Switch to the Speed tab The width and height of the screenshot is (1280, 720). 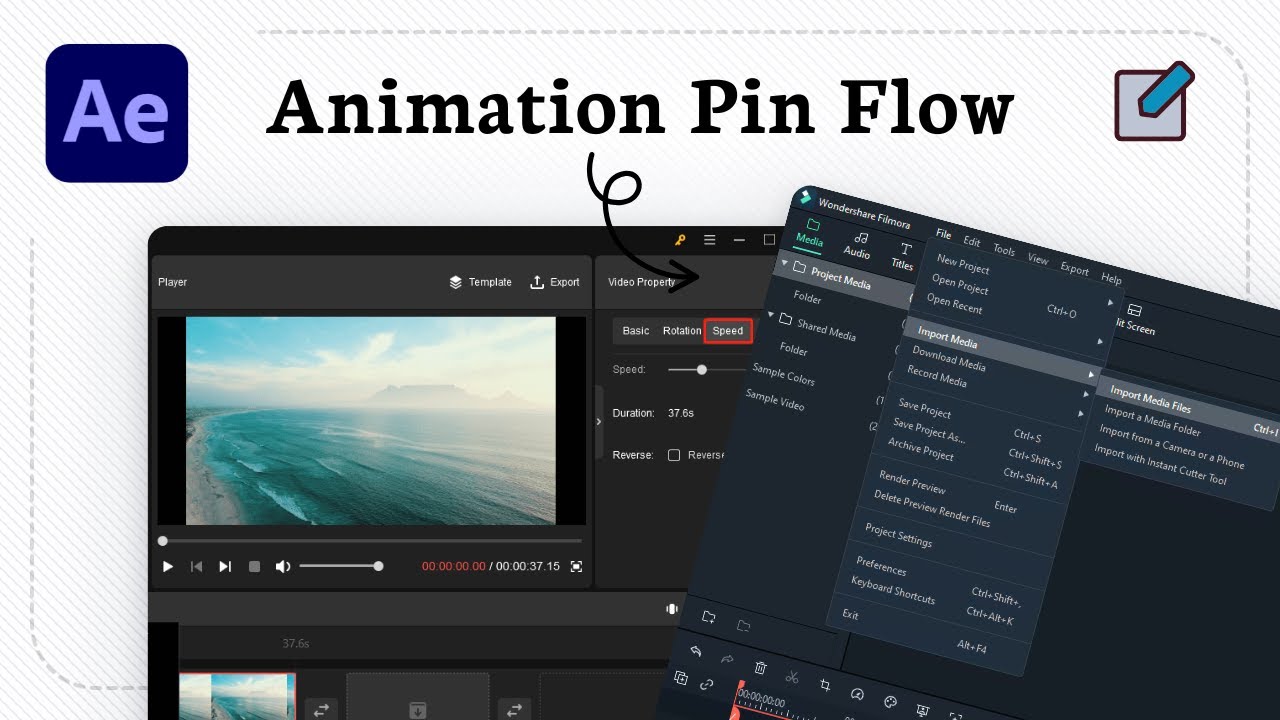[x=728, y=331]
